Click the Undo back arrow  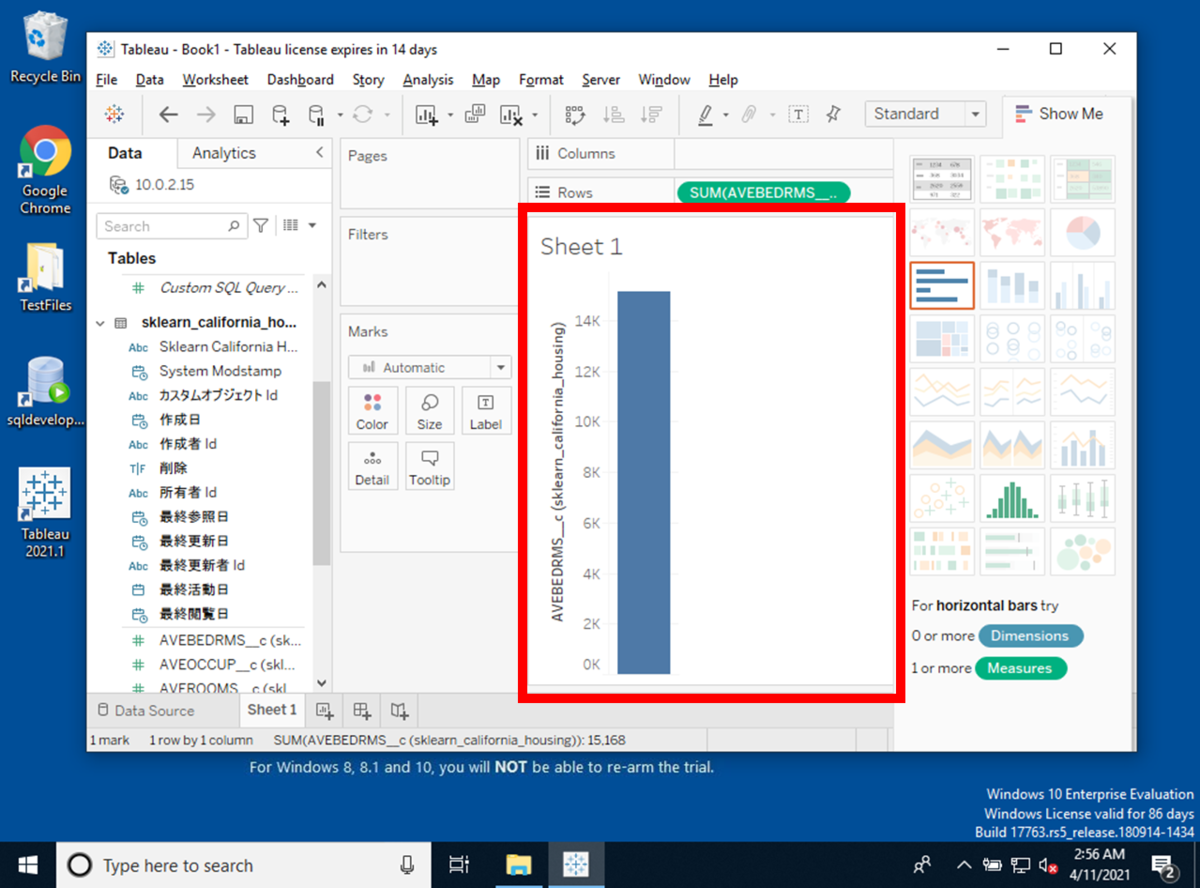coord(168,114)
